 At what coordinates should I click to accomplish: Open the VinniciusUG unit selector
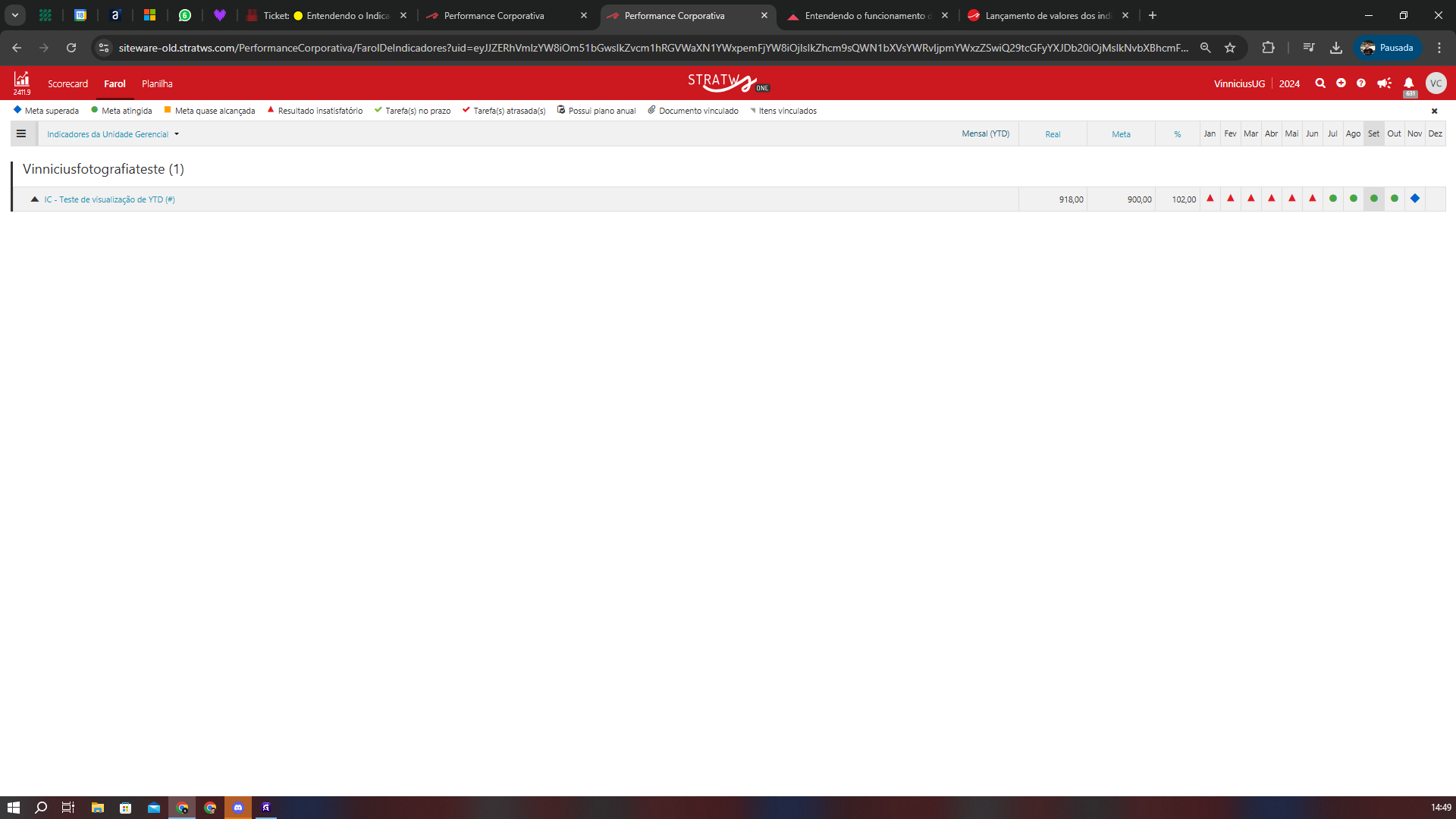[1239, 83]
